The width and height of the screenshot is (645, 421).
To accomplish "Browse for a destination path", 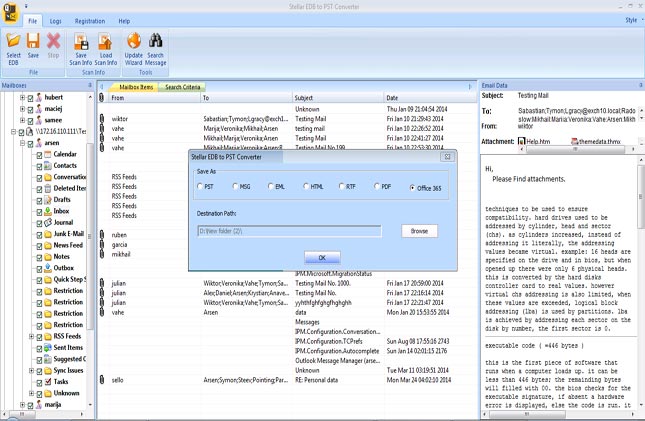I will click(x=419, y=231).
